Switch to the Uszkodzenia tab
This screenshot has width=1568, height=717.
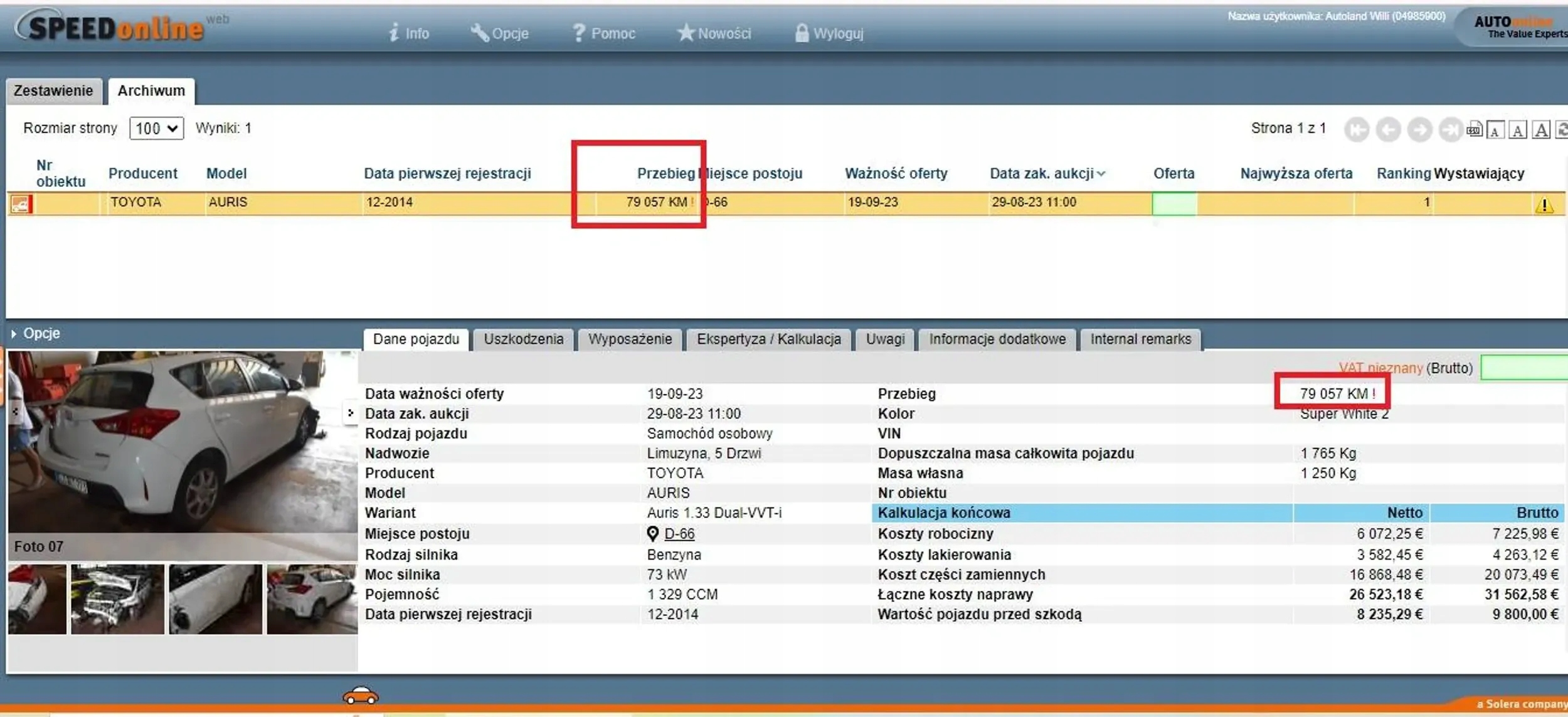[x=523, y=339]
